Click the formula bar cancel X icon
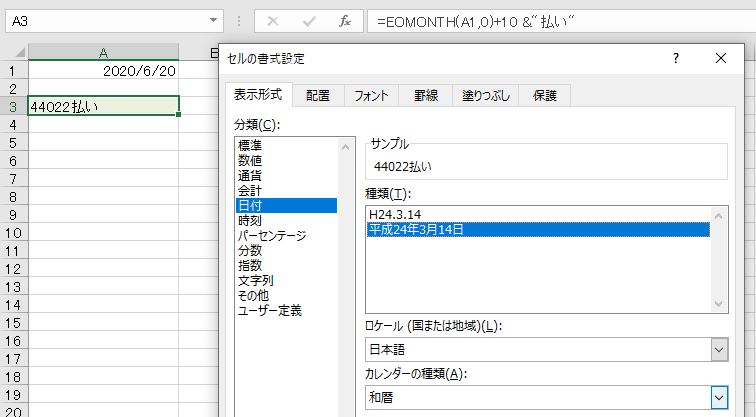This screenshot has height=417, width=756. click(273, 21)
